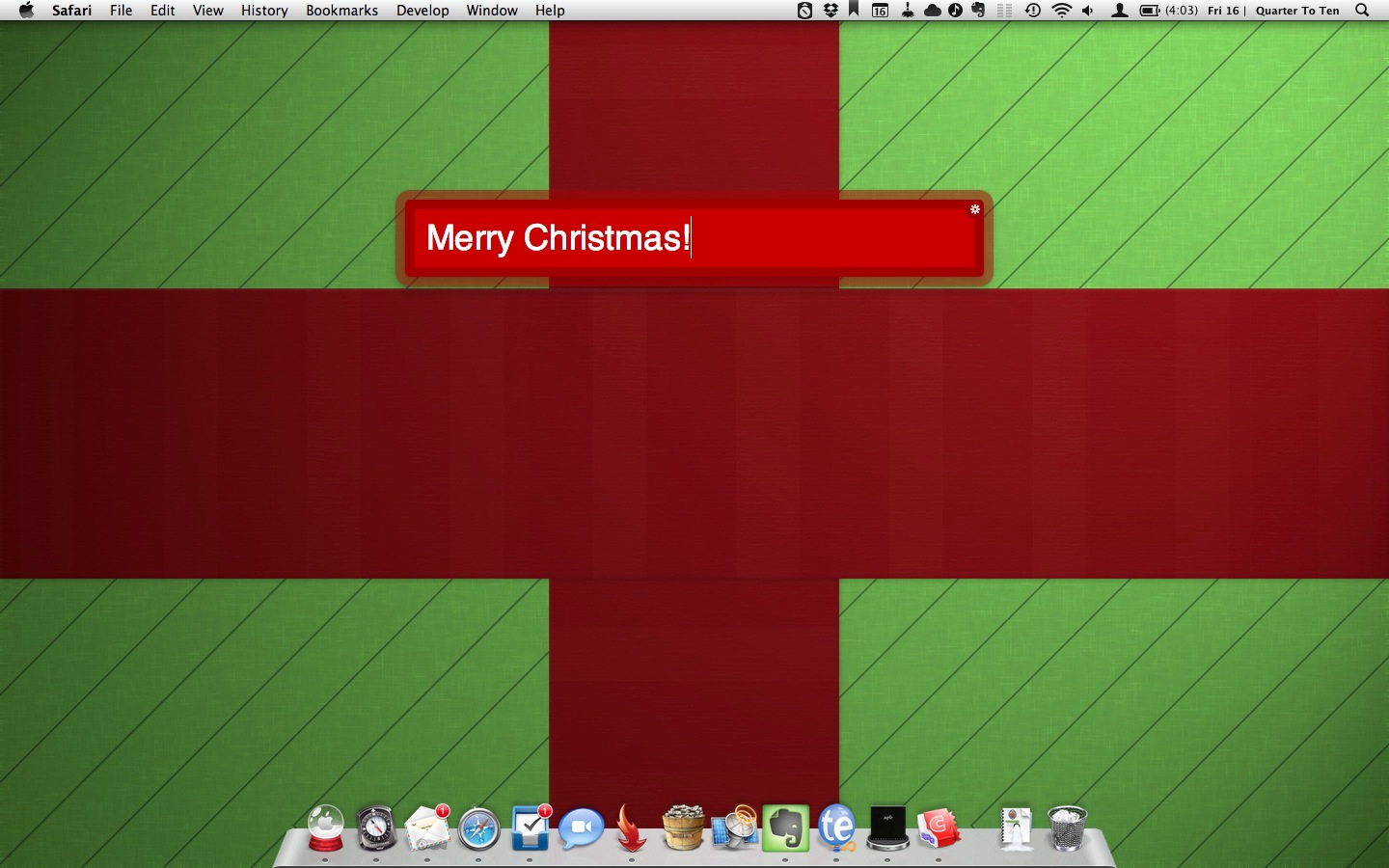Click the calendar 16 menu bar icon
The image size is (1389, 868).
pos(880,11)
